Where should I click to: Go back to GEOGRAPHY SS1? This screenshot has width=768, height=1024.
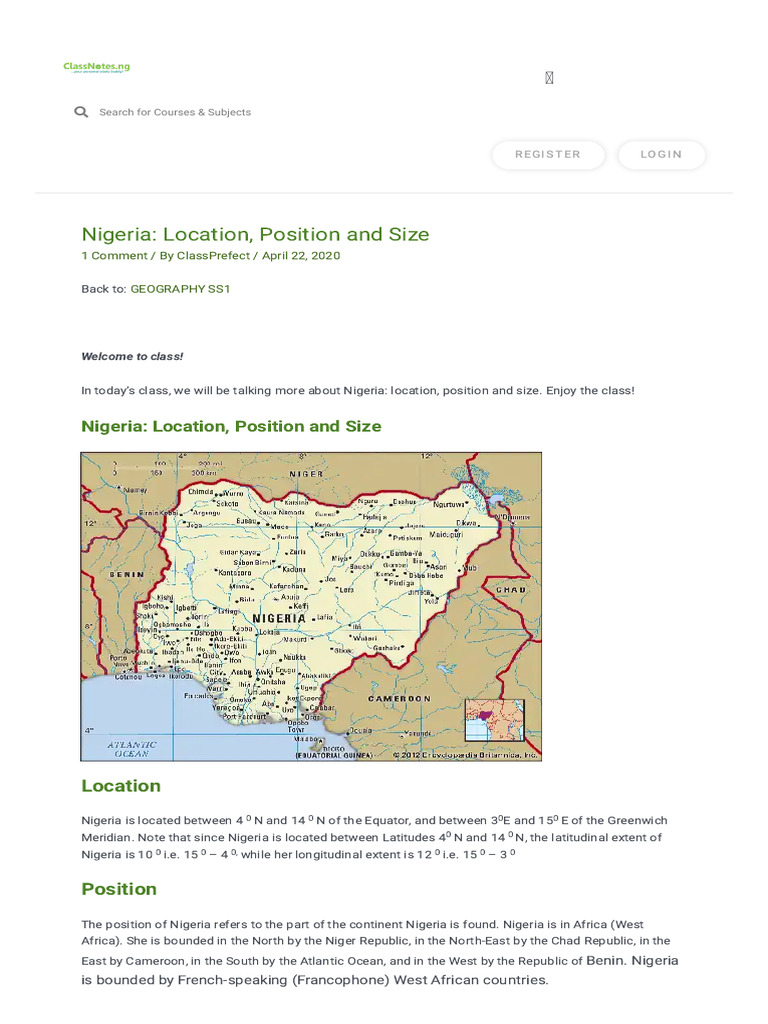tap(180, 289)
